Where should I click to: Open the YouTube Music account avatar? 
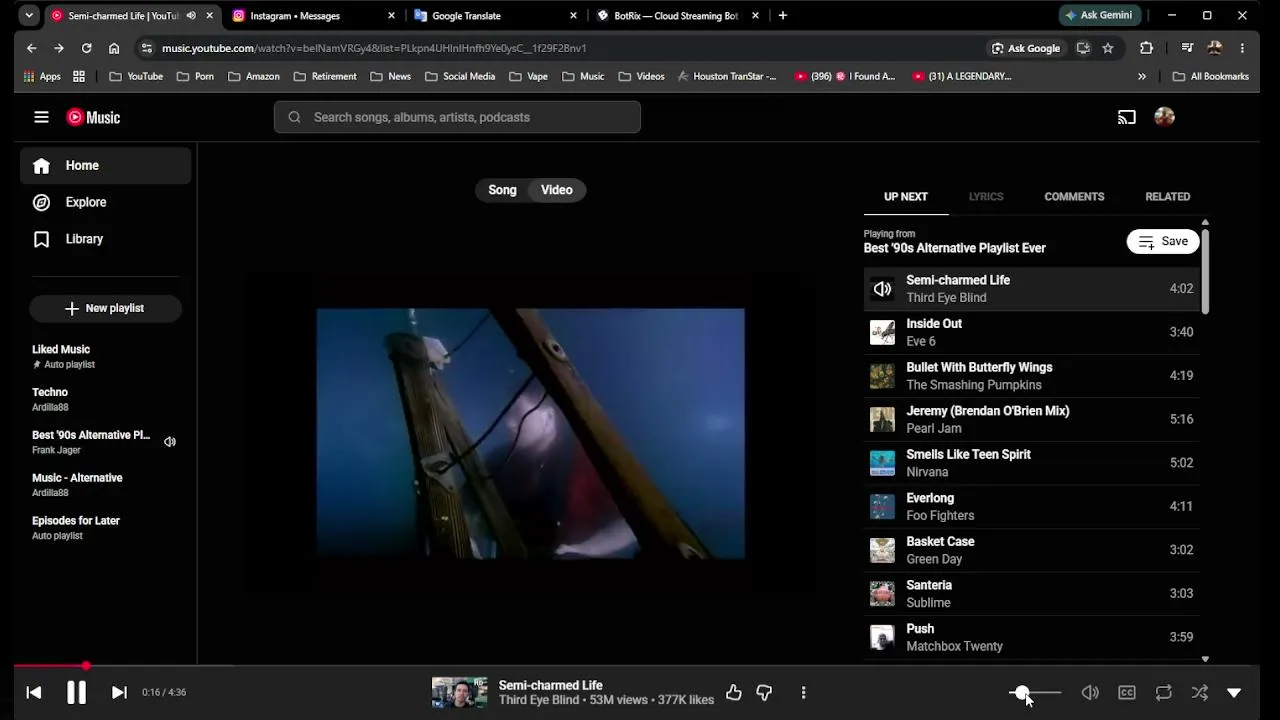point(1164,117)
